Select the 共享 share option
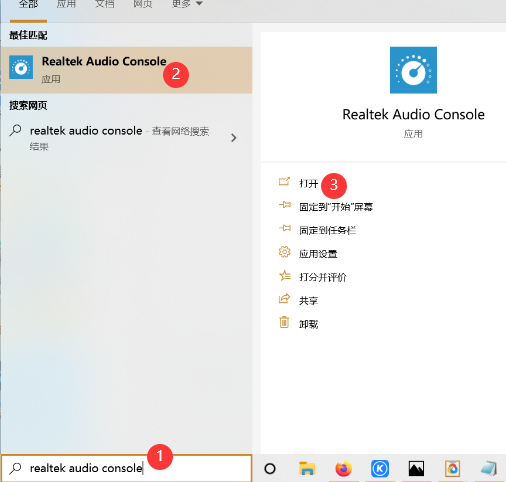Viewport: 506px width, 482px height. [x=308, y=301]
